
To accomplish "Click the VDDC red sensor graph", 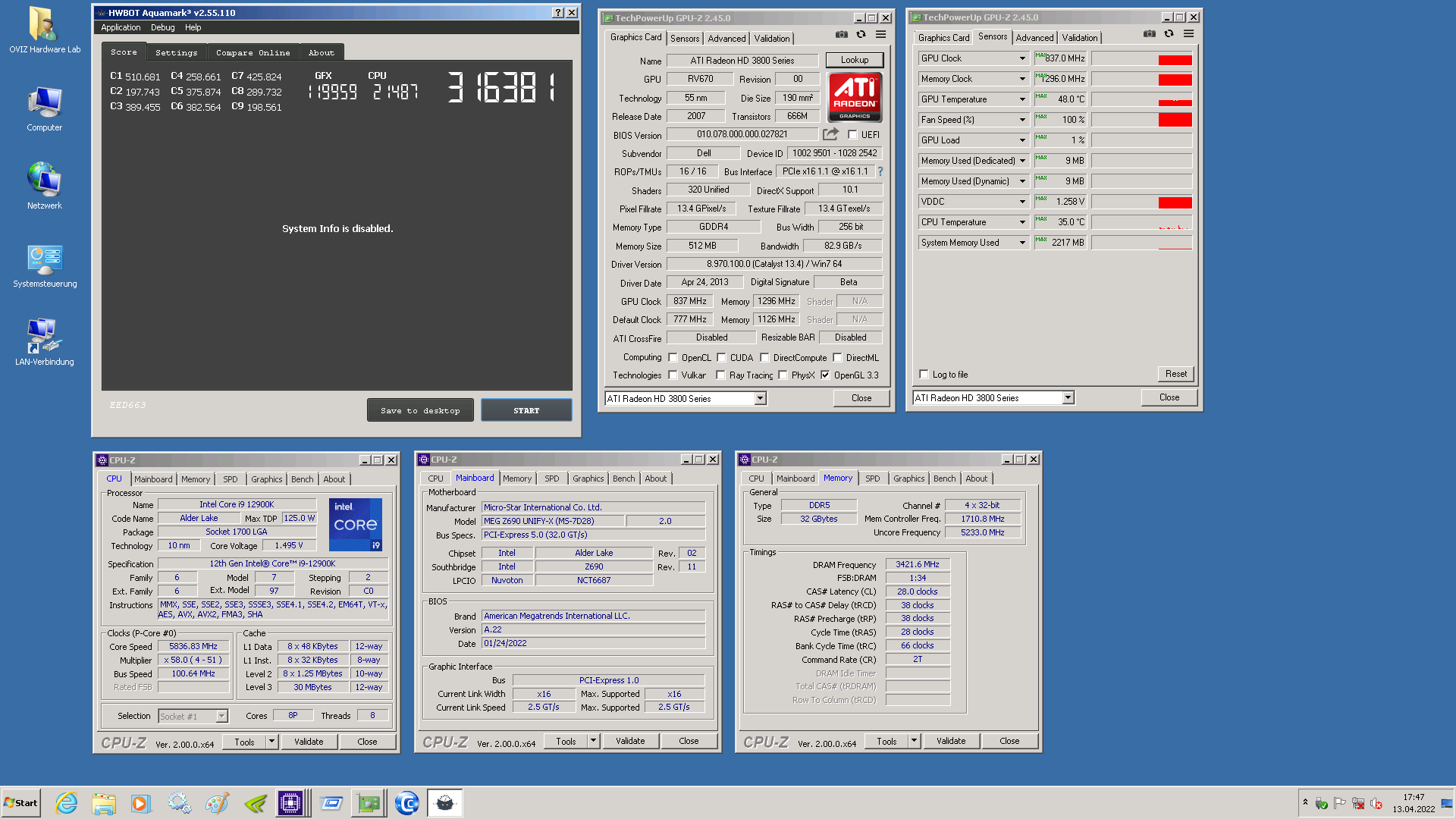I will [1175, 202].
